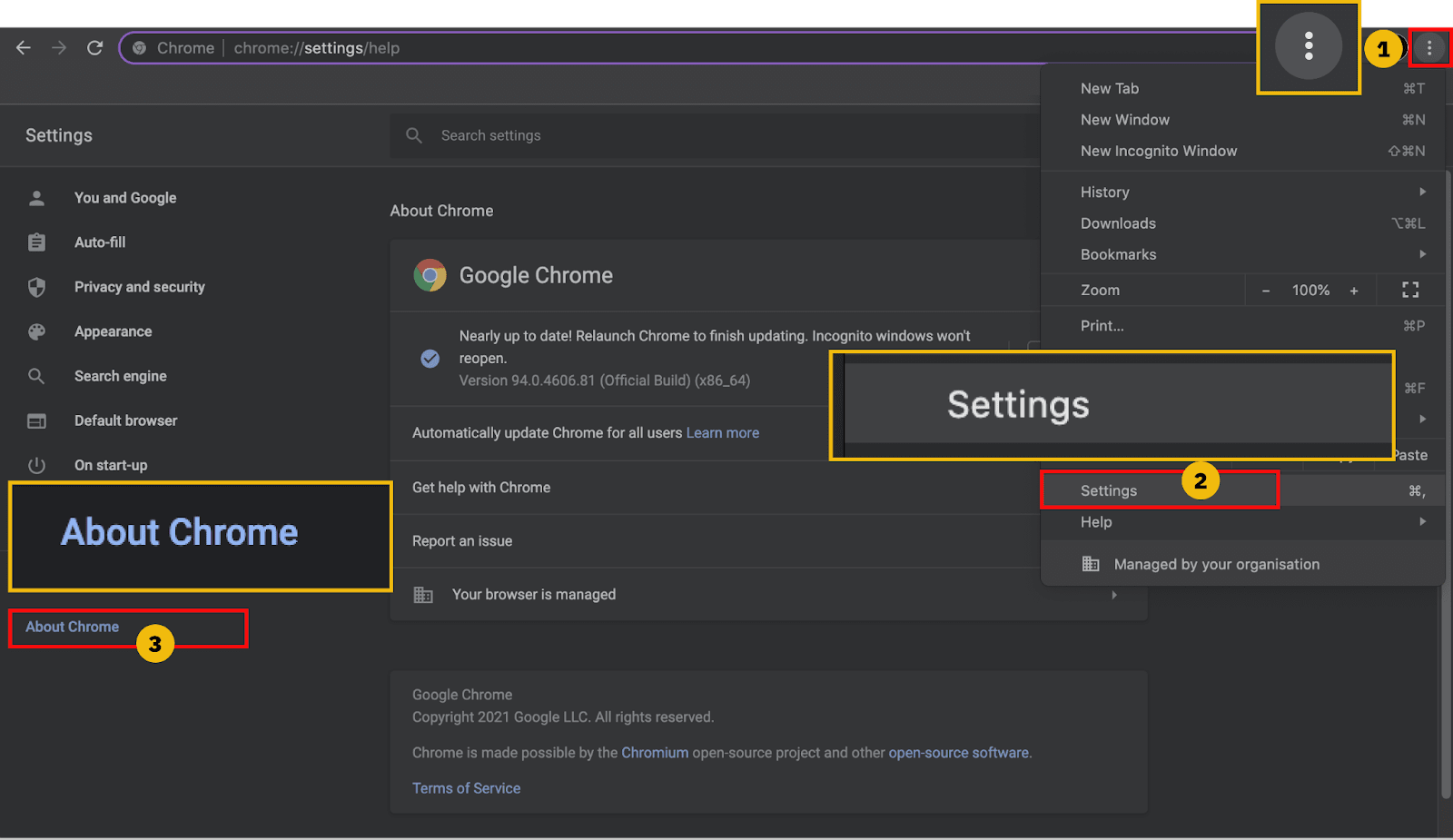
Task: Open the Default browser settings section
Action: (126, 420)
